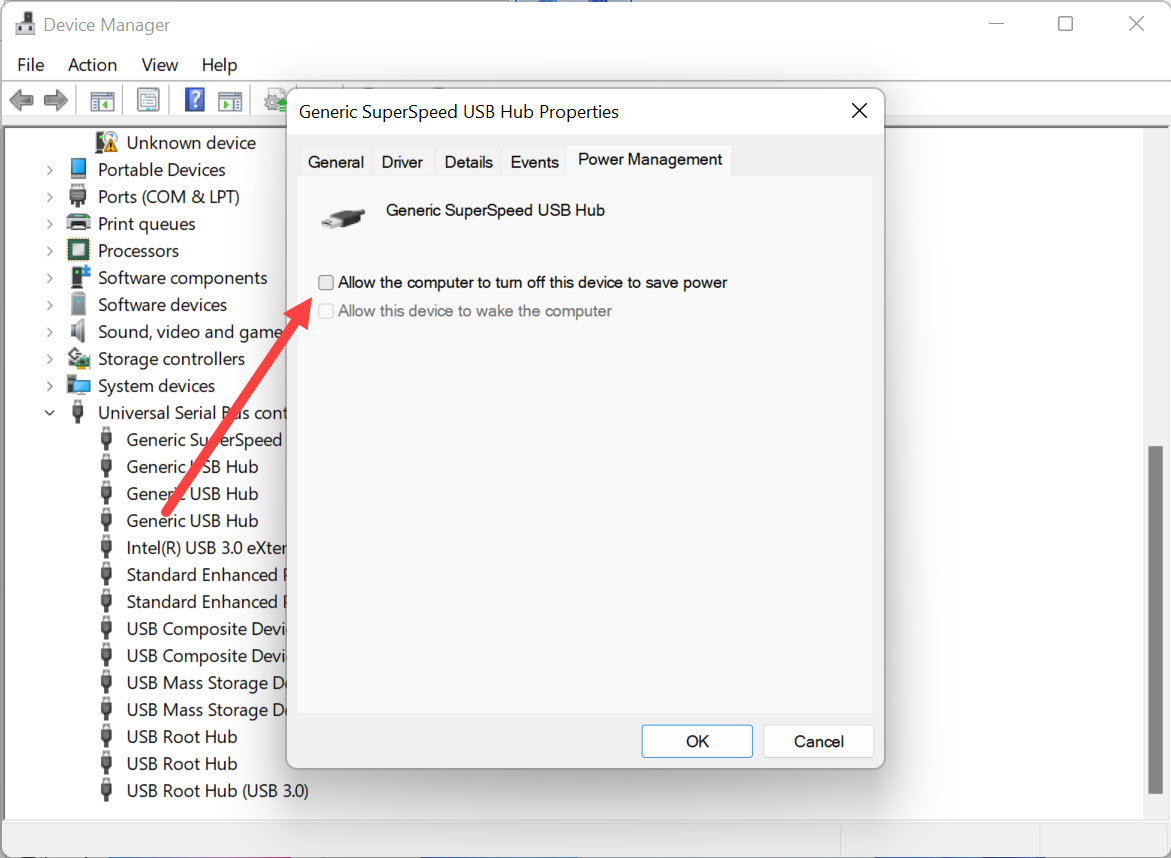Click the Cancel button
The image size is (1171, 858).
point(818,741)
